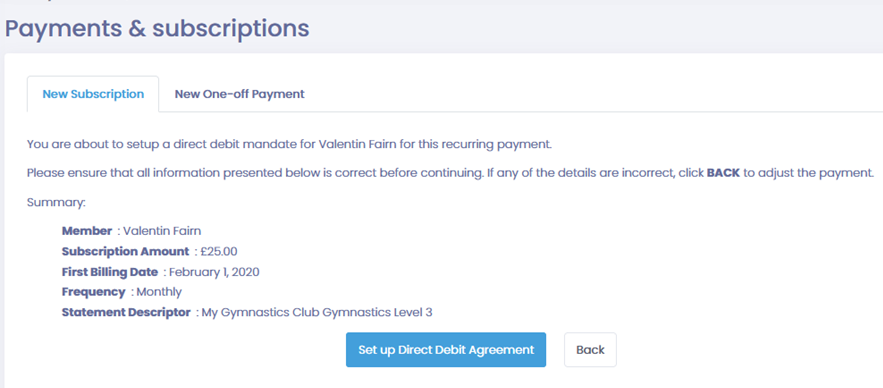Click the Subscription Amount label
The height and width of the screenshot is (388, 883).
click(x=126, y=251)
